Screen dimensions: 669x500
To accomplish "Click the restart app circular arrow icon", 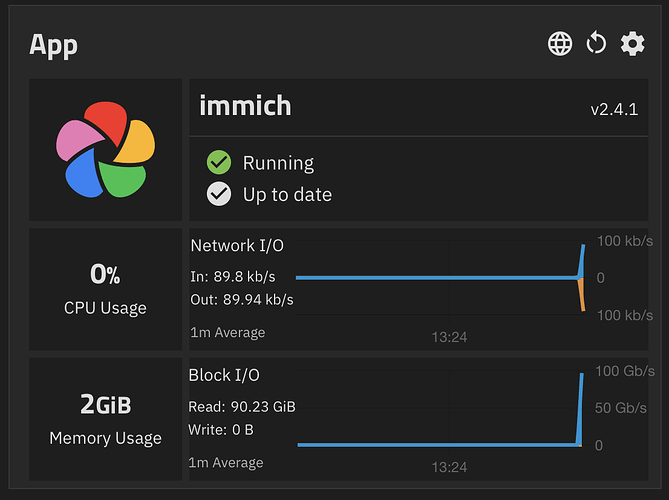I will point(596,43).
